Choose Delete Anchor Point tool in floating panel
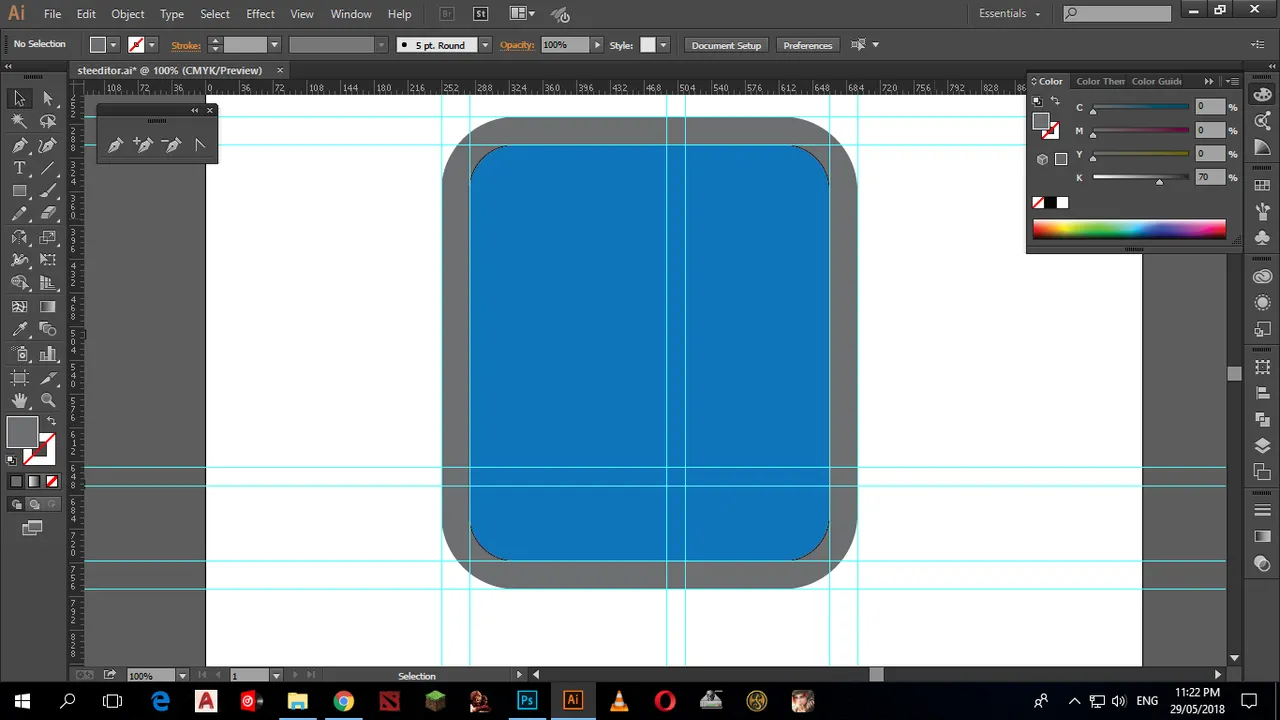 point(171,145)
